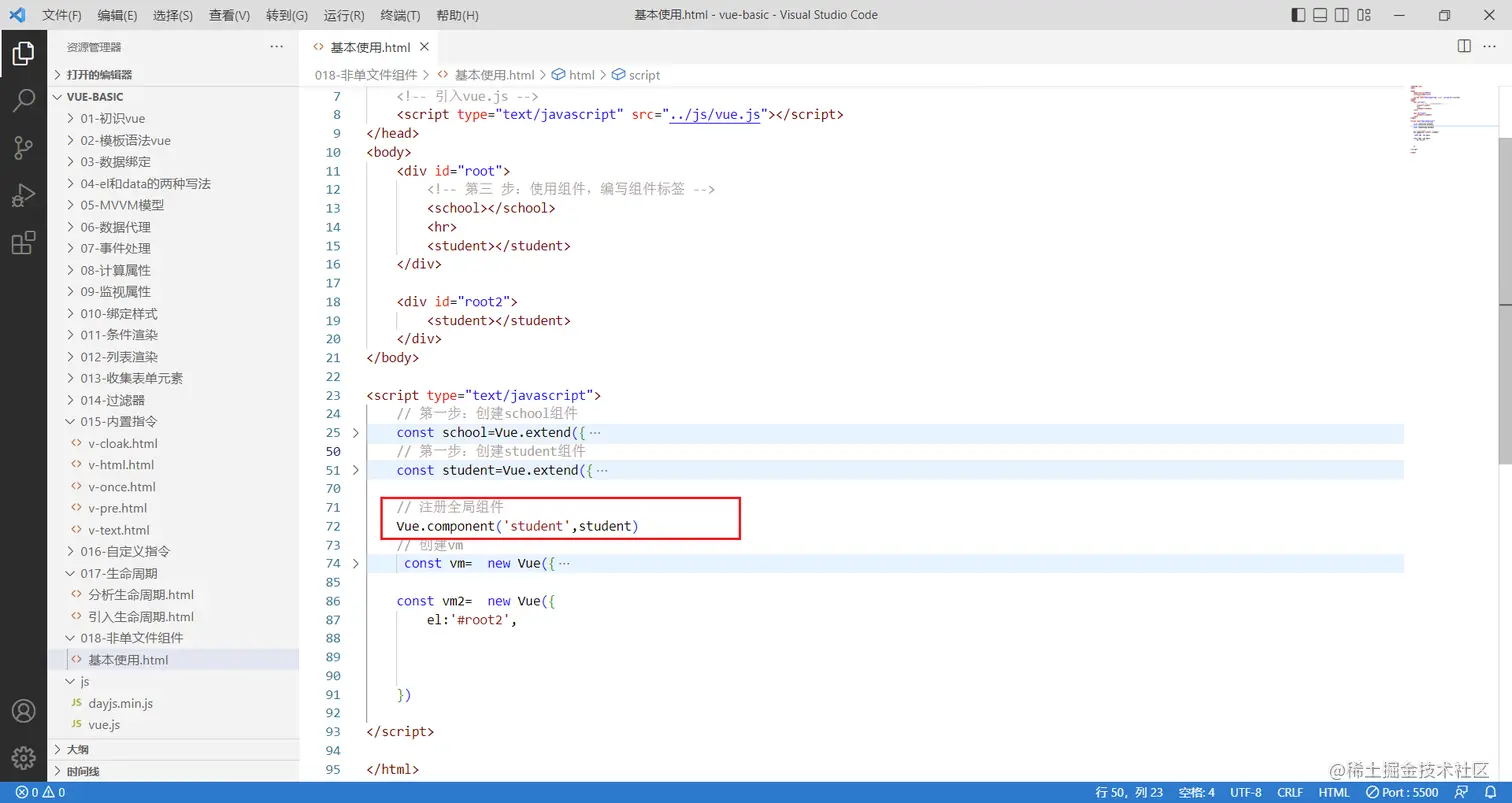Expand the 大纲 outline section
The image size is (1512, 803).
[x=174, y=749]
